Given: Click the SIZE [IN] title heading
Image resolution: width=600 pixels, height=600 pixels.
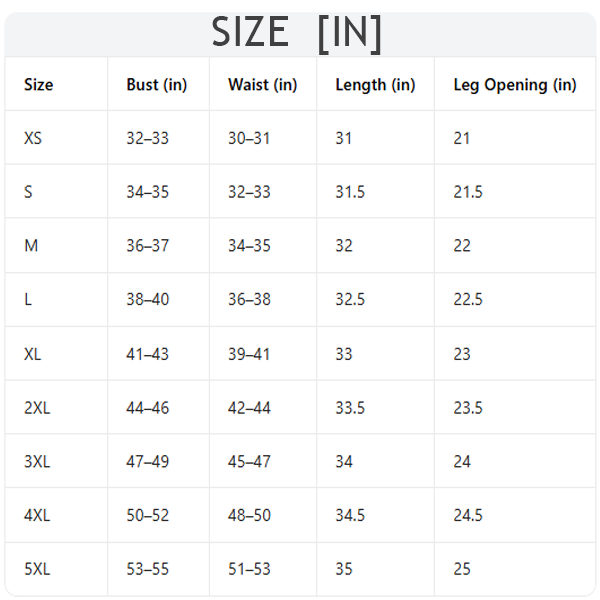Looking at the screenshot, I should pyautogui.click(x=297, y=33).
